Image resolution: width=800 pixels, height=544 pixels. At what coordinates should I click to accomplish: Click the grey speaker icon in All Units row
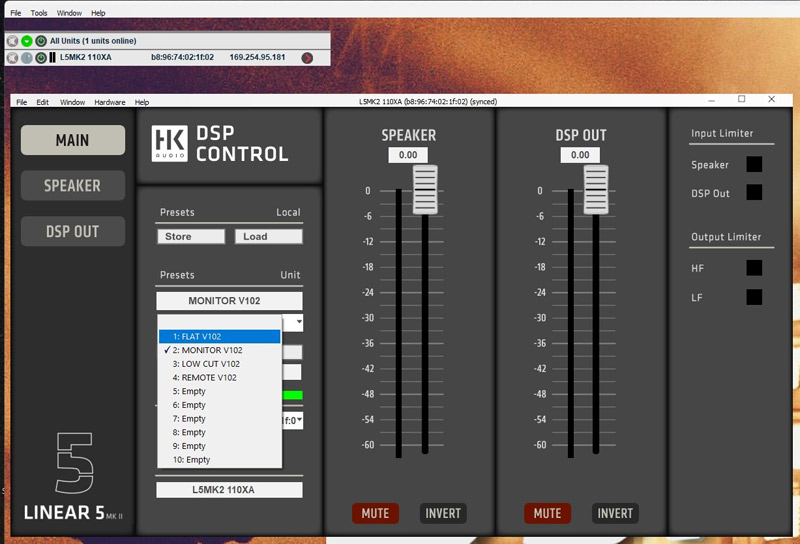13,41
